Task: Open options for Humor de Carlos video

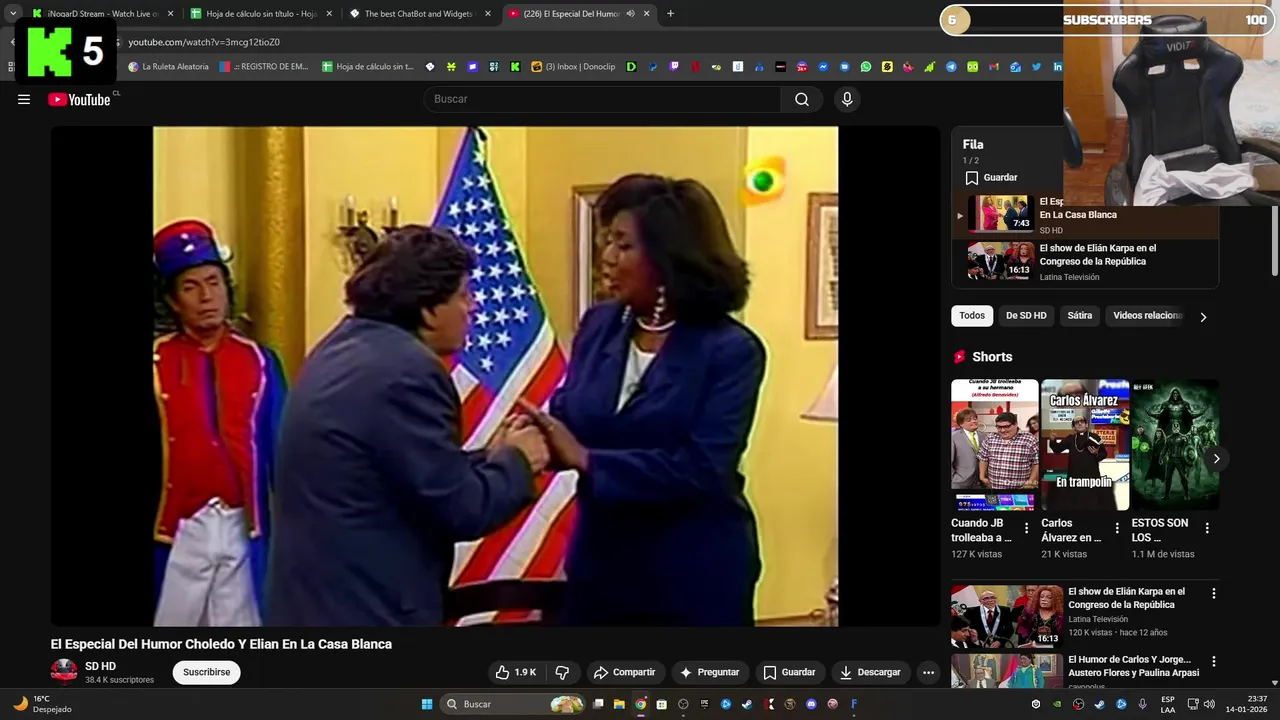Action: click(x=1214, y=662)
